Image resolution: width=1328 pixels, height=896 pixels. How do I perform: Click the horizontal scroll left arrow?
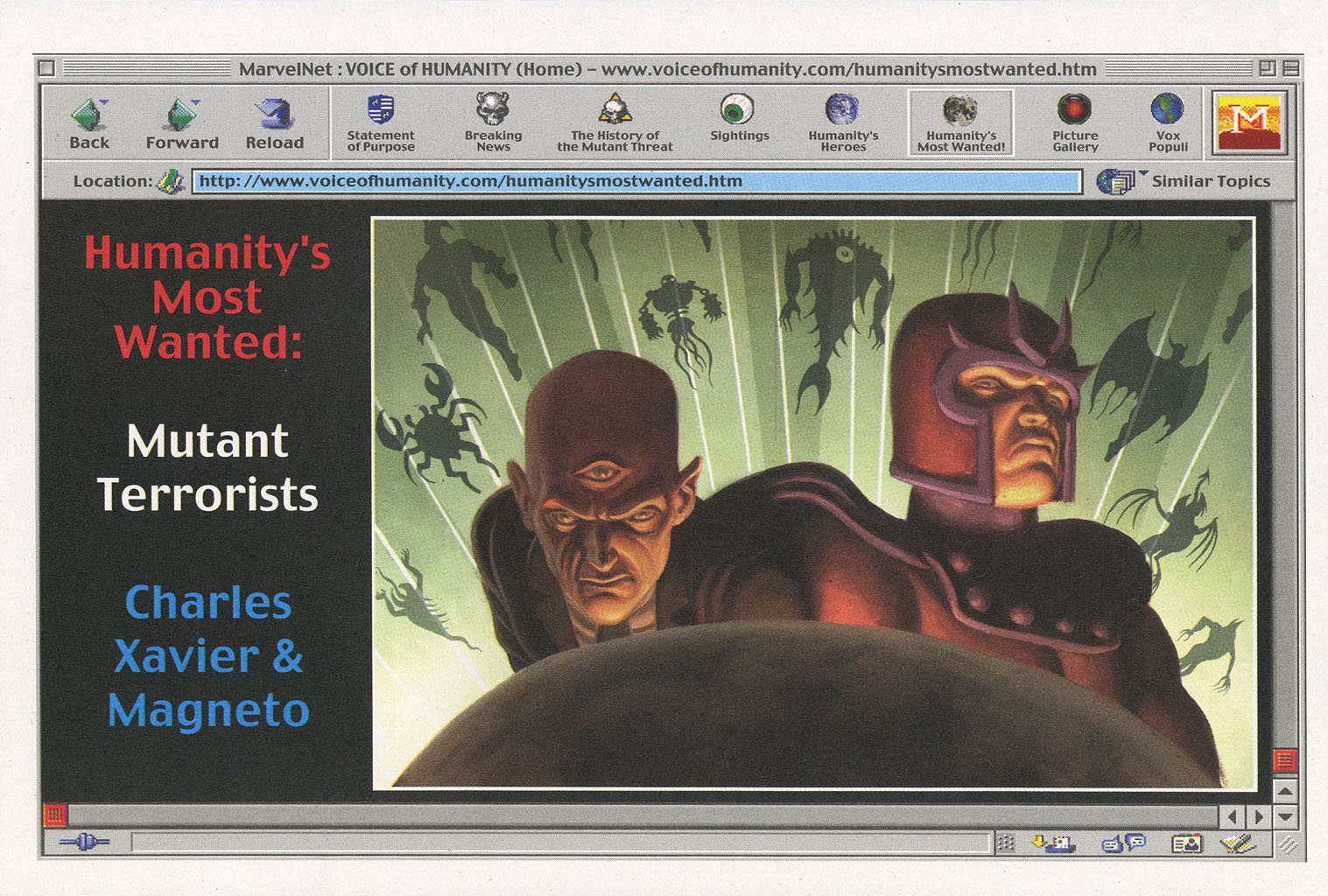(1233, 816)
